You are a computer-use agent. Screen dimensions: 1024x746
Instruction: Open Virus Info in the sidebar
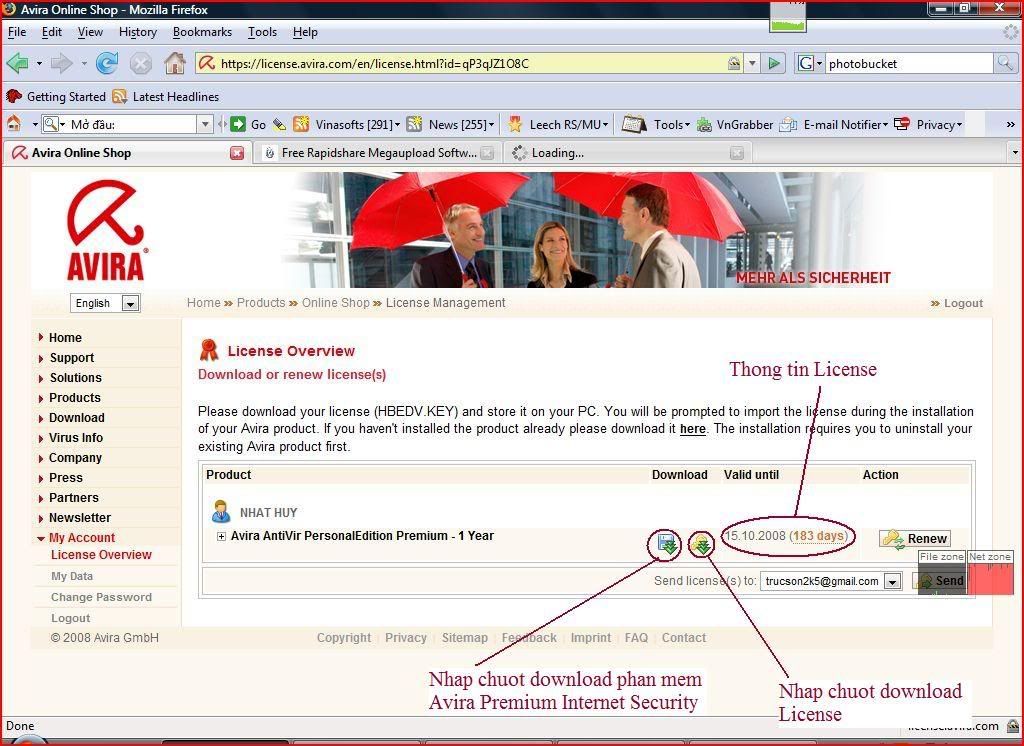coord(76,438)
